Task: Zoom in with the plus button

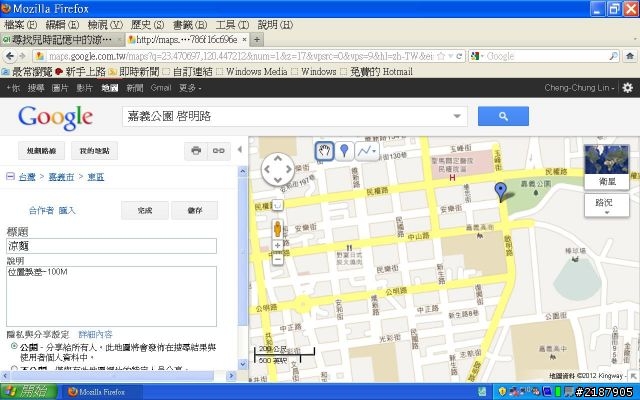Action: pyautogui.click(x=278, y=245)
